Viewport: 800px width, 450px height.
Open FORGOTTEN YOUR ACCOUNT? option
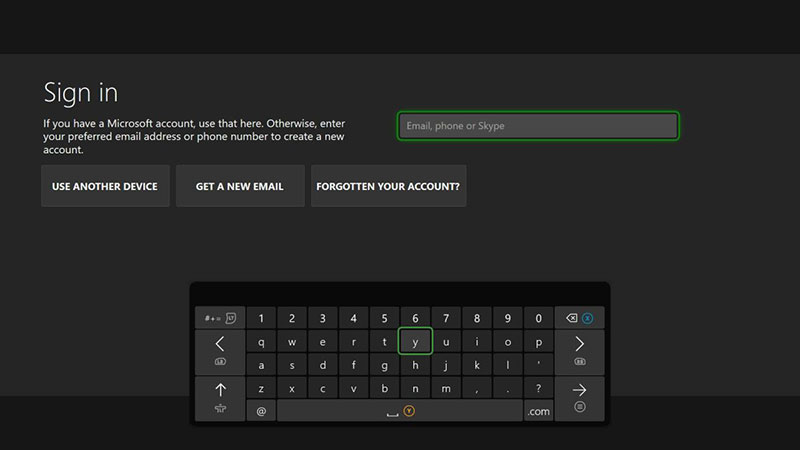coord(388,186)
